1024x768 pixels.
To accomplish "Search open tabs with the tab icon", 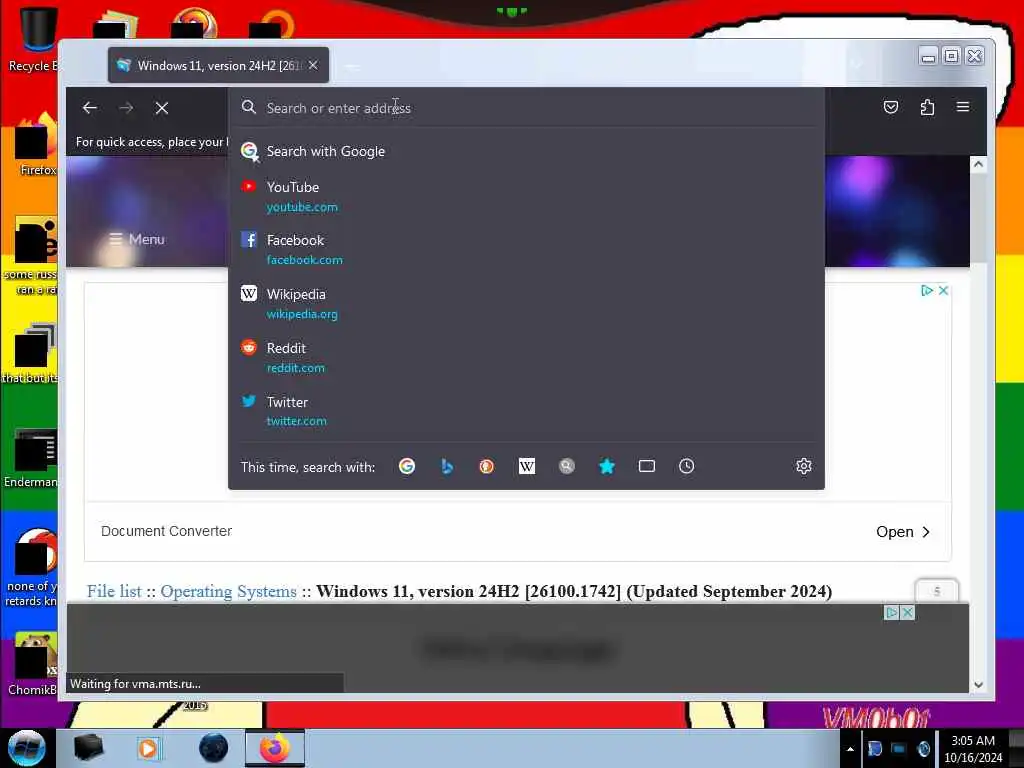I will (647, 466).
